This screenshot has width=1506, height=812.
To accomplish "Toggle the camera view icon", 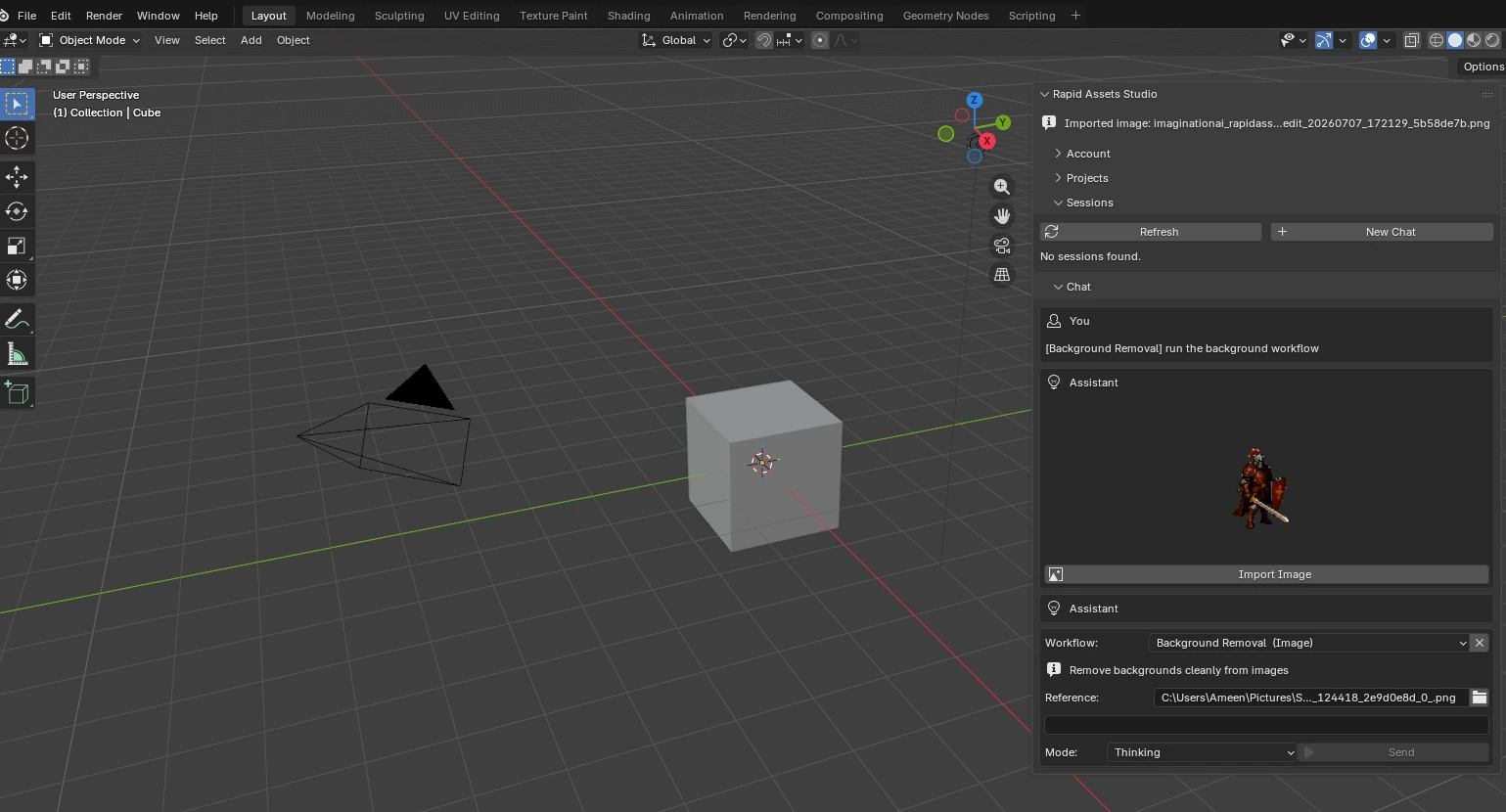I will pyautogui.click(x=1001, y=246).
